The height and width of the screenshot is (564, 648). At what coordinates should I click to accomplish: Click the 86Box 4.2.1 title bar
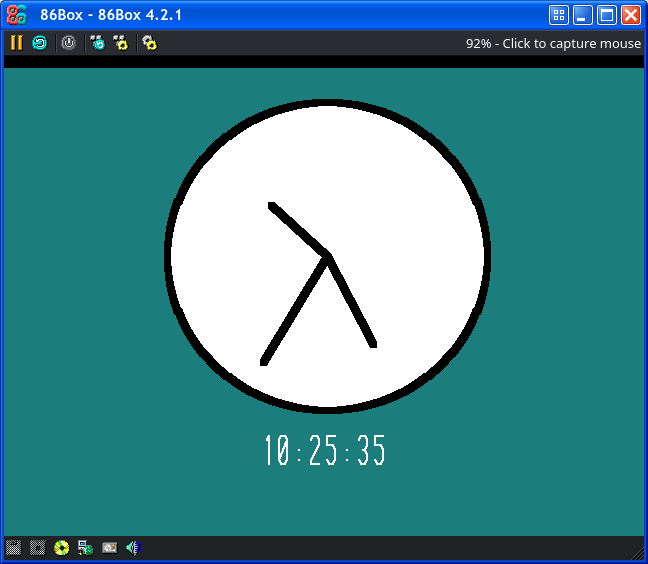tap(300, 15)
